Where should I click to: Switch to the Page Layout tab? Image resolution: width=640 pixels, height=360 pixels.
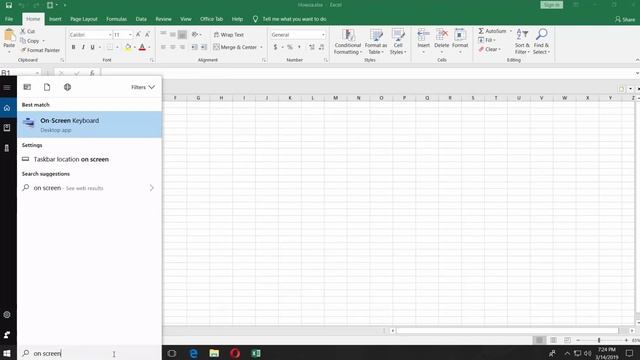(84, 19)
